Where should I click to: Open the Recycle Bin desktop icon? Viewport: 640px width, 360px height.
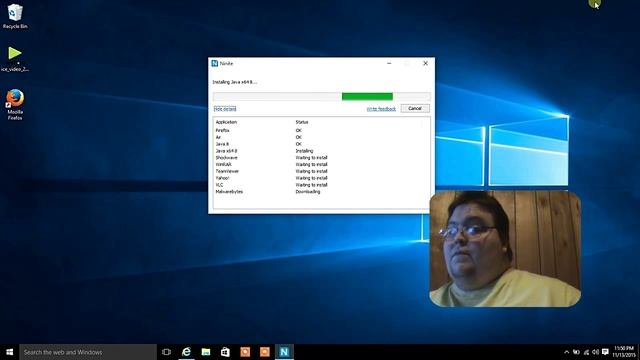click(15, 16)
